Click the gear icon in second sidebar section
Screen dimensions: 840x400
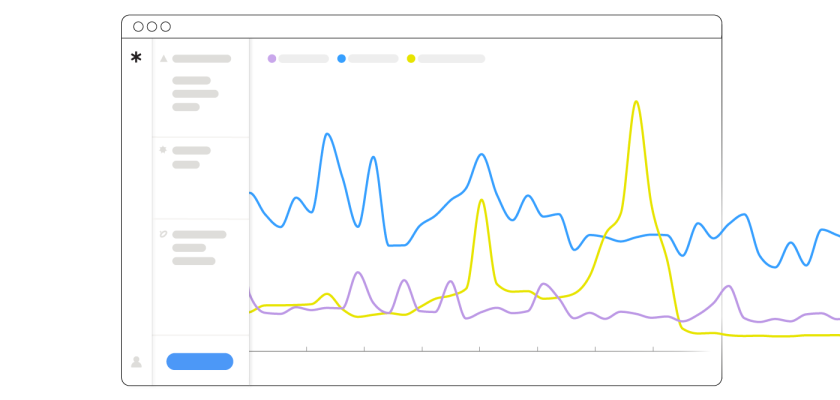click(x=163, y=150)
